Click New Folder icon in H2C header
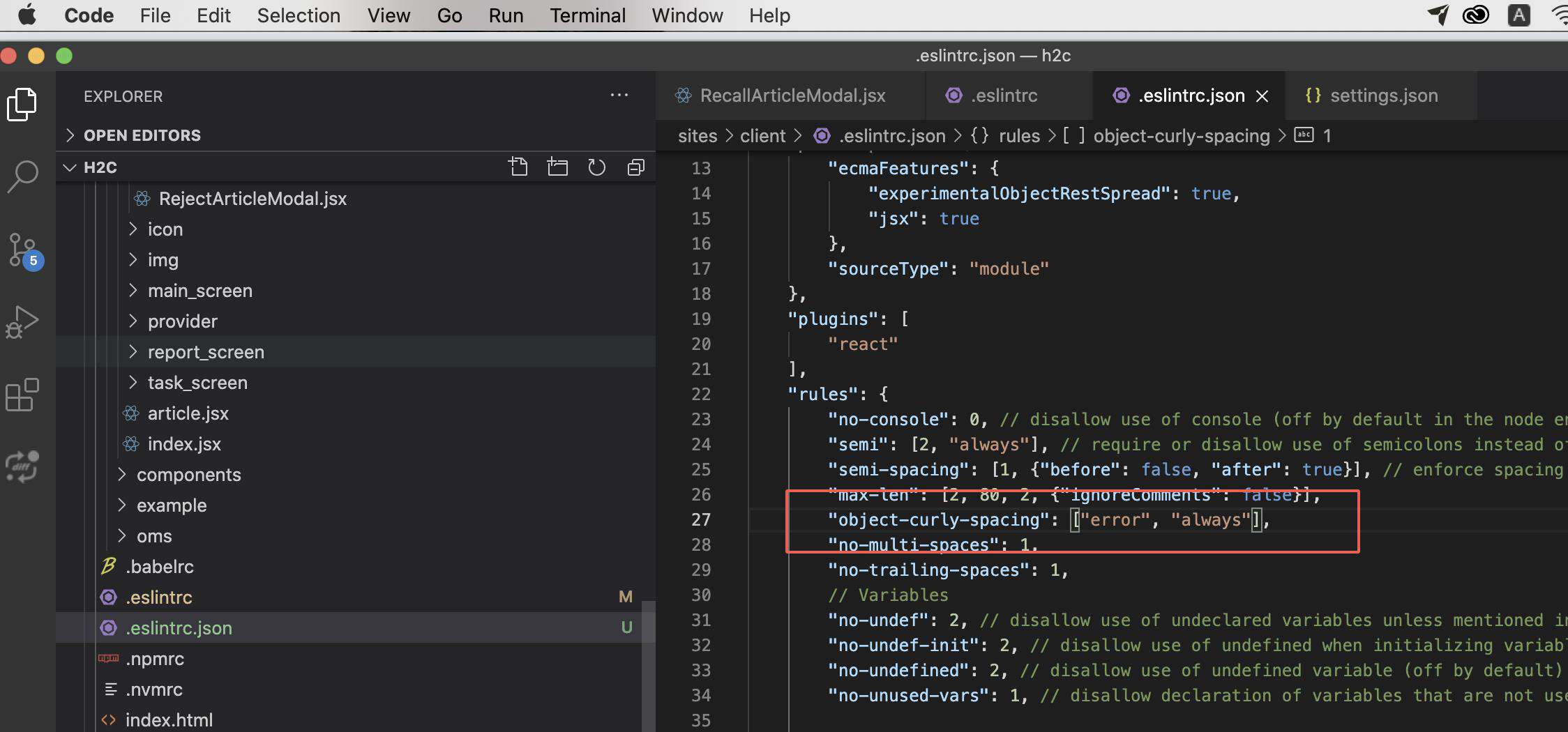This screenshot has height=732, width=1568. pyautogui.click(x=557, y=167)
